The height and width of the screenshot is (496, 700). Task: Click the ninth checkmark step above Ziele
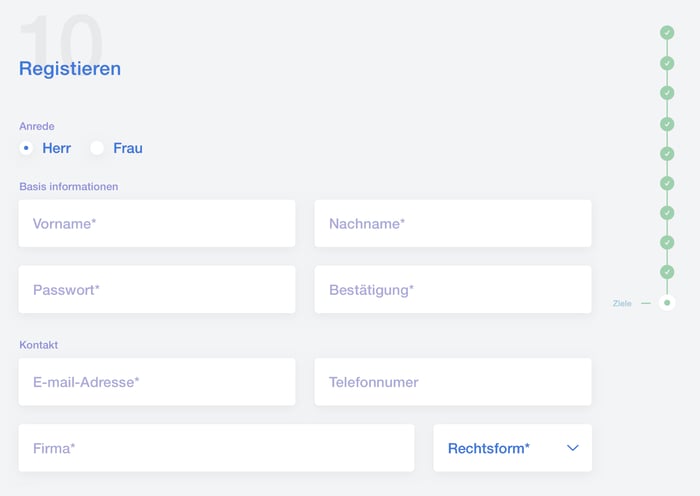(667, 272)
